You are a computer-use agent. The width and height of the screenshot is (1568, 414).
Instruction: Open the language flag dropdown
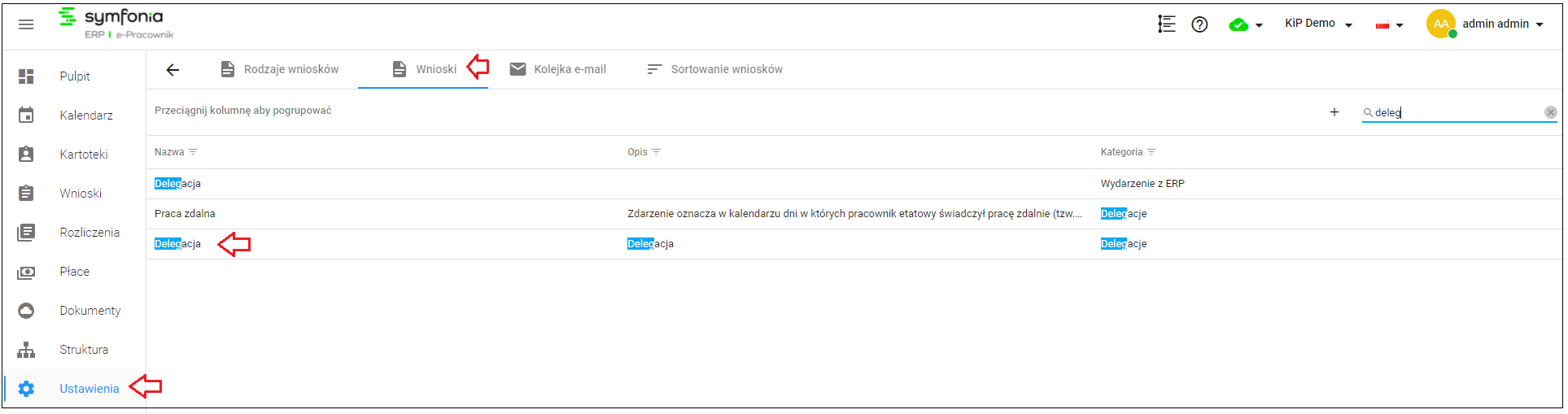(x=1389, y=25)
